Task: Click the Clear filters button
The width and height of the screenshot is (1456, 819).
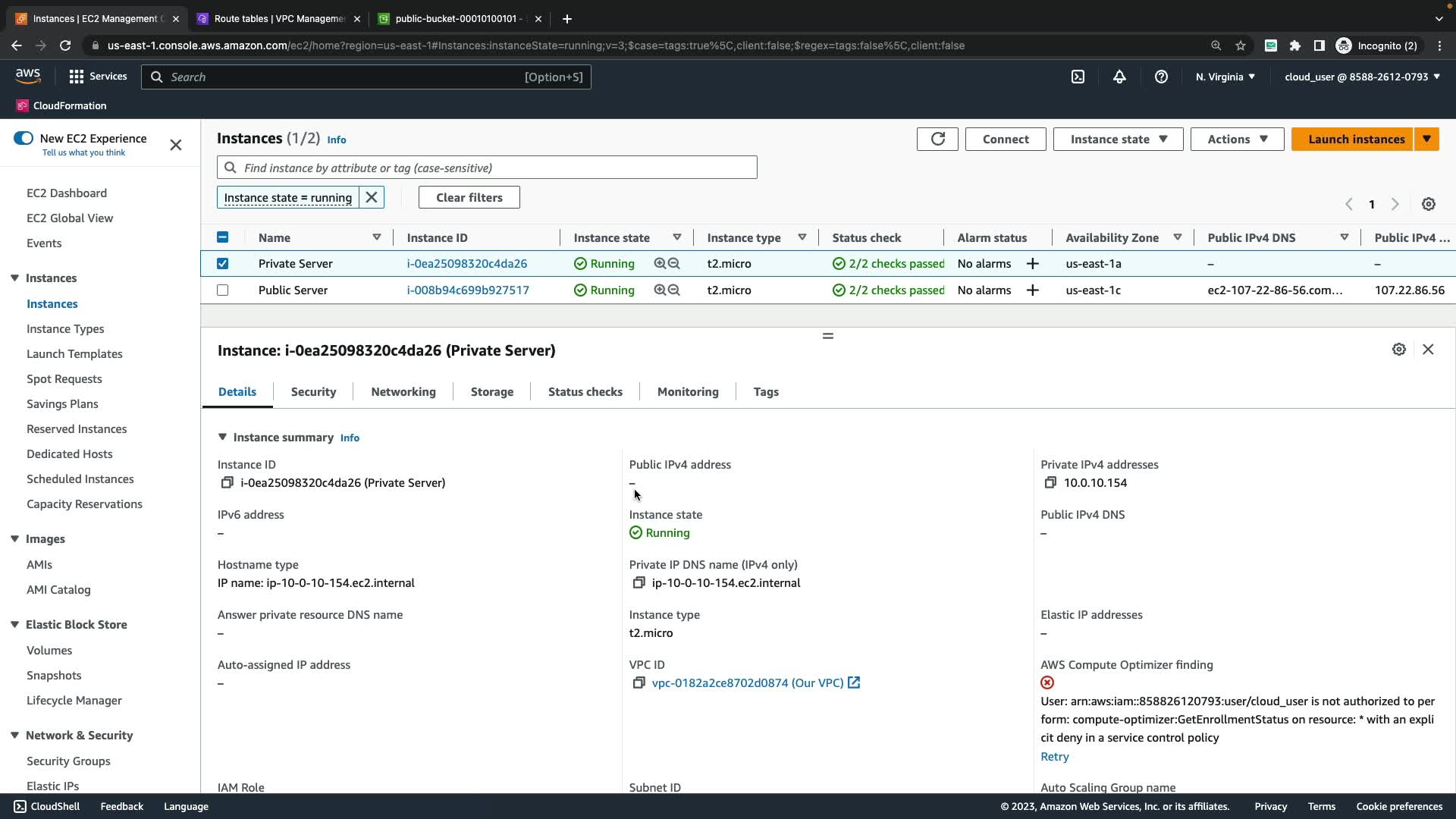Action: point(469,197)
